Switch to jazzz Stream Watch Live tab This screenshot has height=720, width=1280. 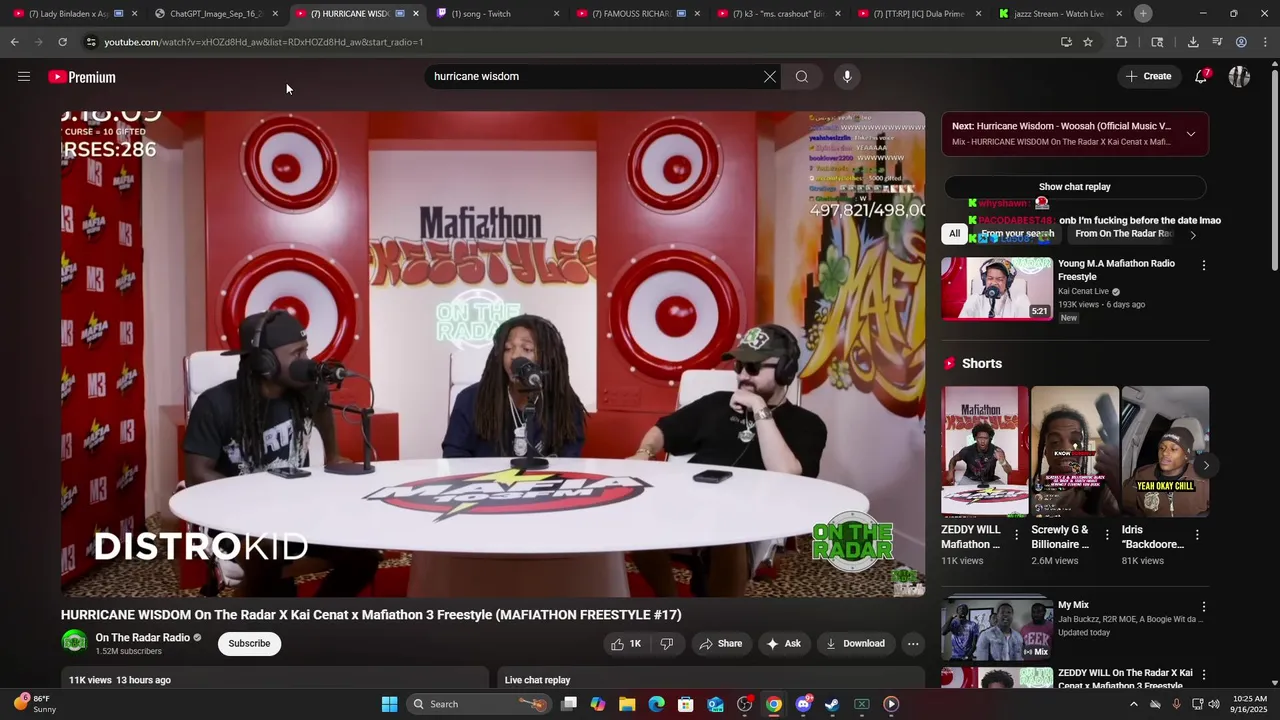coord(1059,14)
